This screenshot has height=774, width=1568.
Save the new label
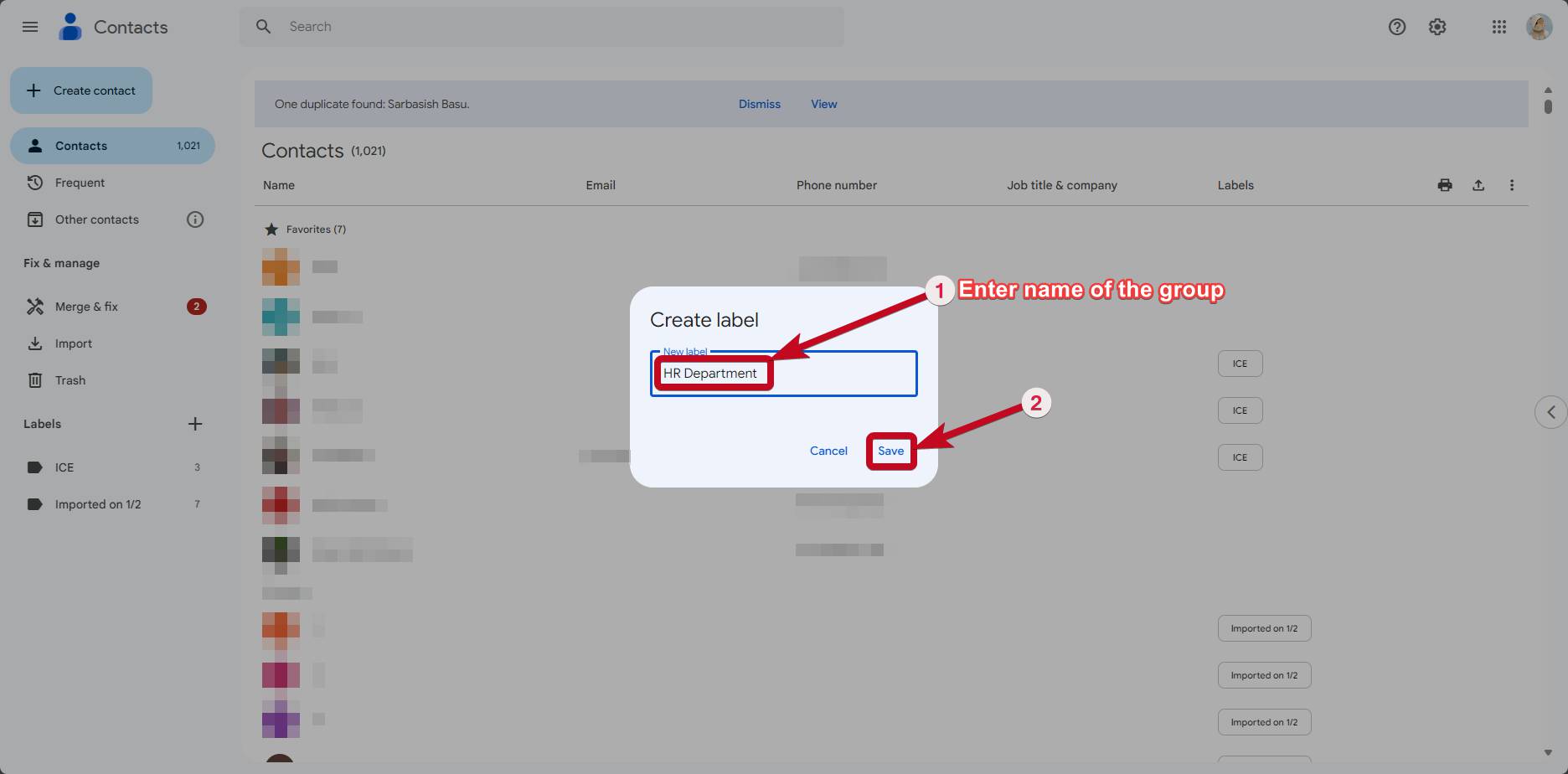[891, 451]
